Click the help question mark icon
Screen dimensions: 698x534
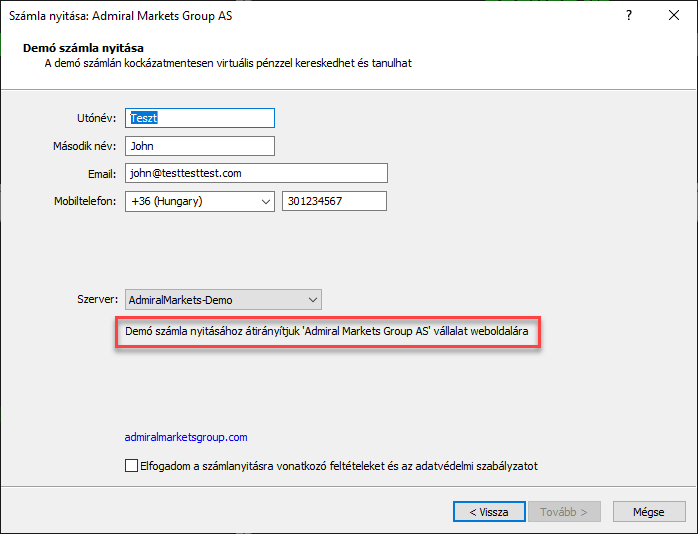tap(629, 16)
